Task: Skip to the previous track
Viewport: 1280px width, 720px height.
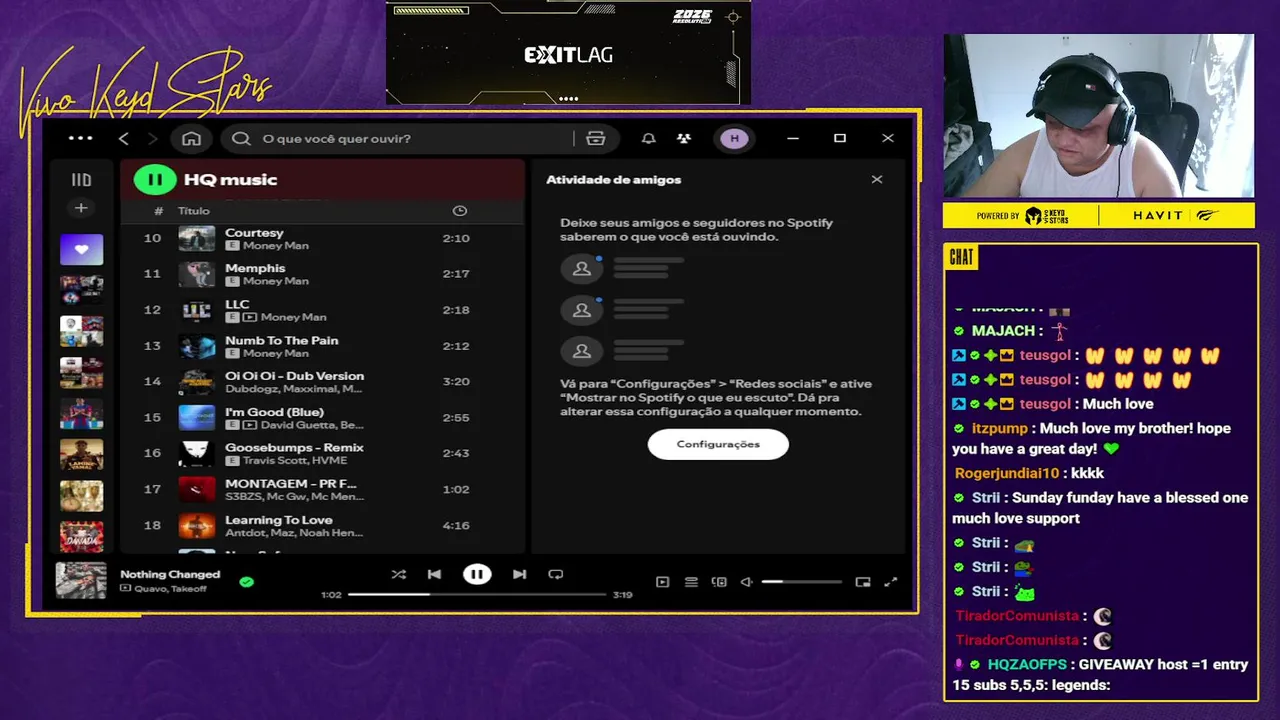Action: pyautogui.click(x=434, y=574)
